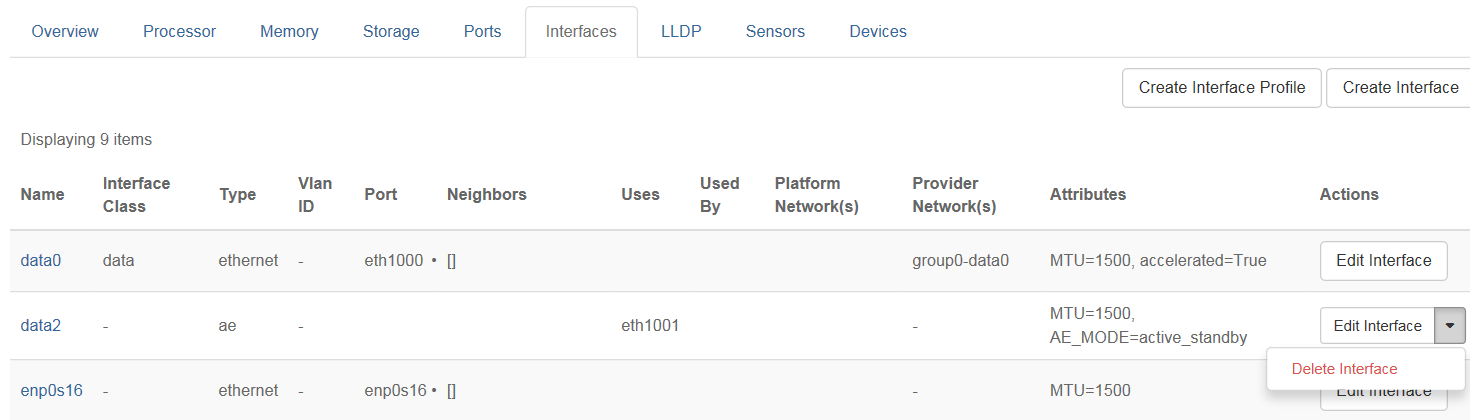The image size is (1470, 420).
Task: Click the Attributes column header
Action: [x=1087, y=195]
